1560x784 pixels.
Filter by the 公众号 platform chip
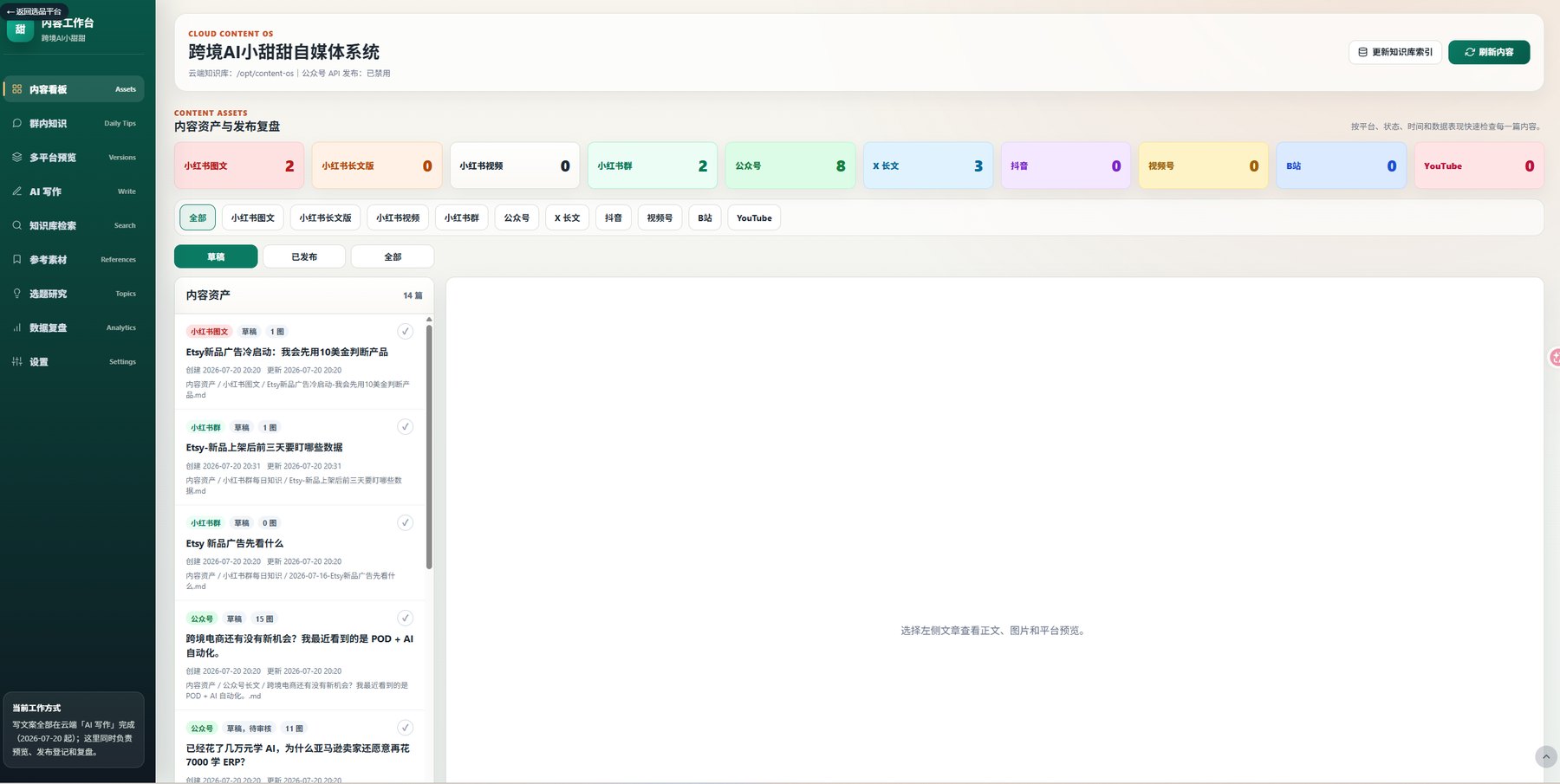(x=517, y=217)
